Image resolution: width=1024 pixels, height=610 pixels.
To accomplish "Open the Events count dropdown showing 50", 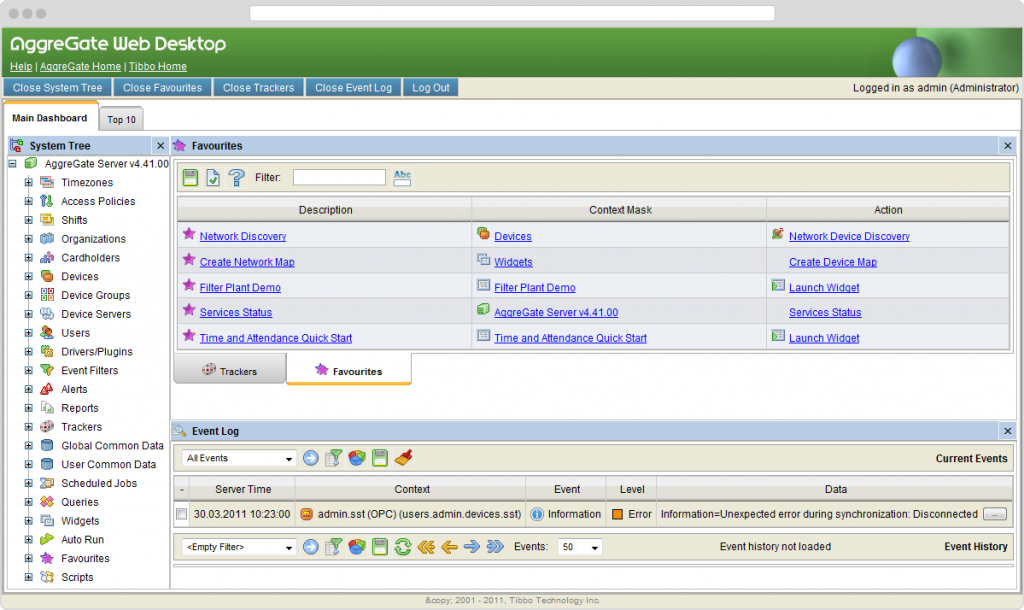I will (580, 547).
